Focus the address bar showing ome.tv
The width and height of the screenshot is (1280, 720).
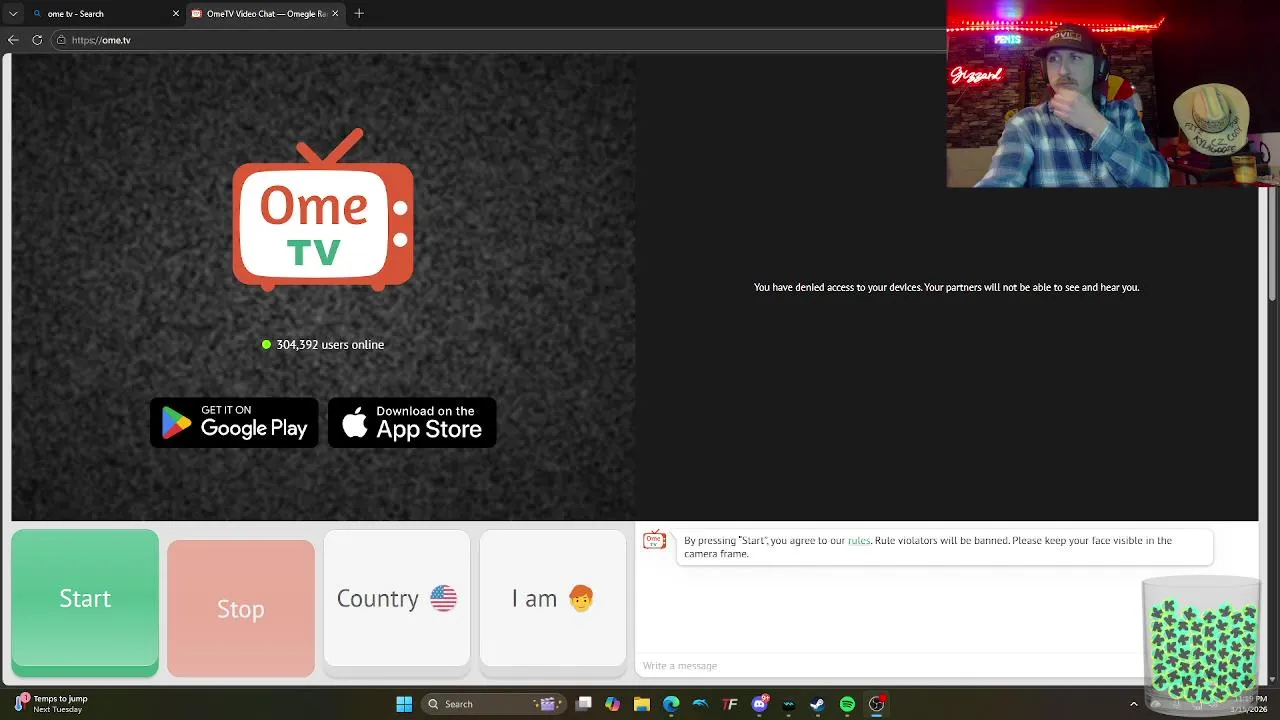(x=500, y=40)
